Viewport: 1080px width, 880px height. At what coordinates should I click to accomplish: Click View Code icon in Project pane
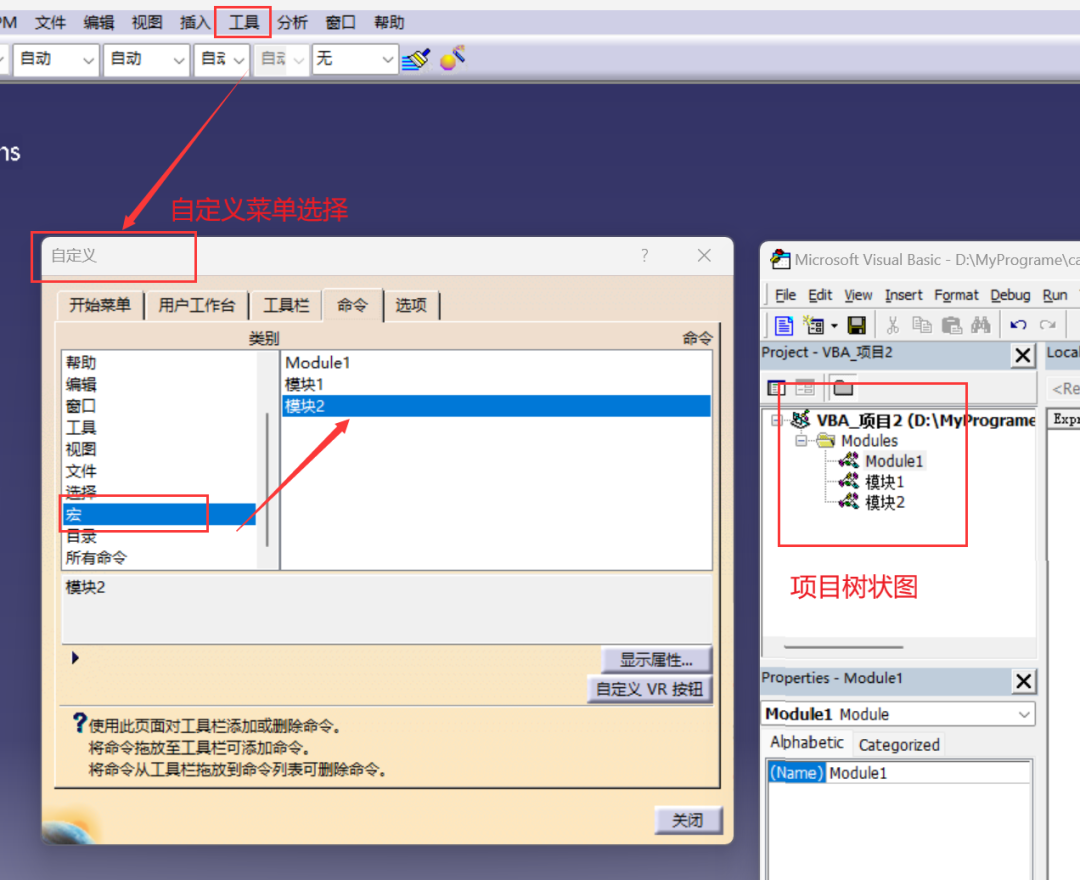(x=776, y=388)
